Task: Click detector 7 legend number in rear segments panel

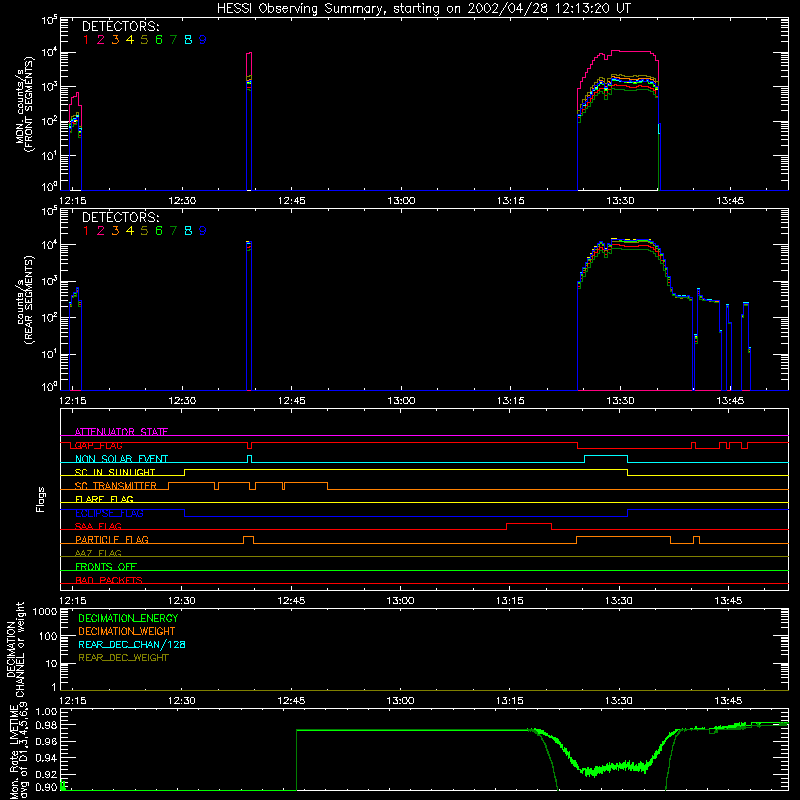Action: point(173,231)
